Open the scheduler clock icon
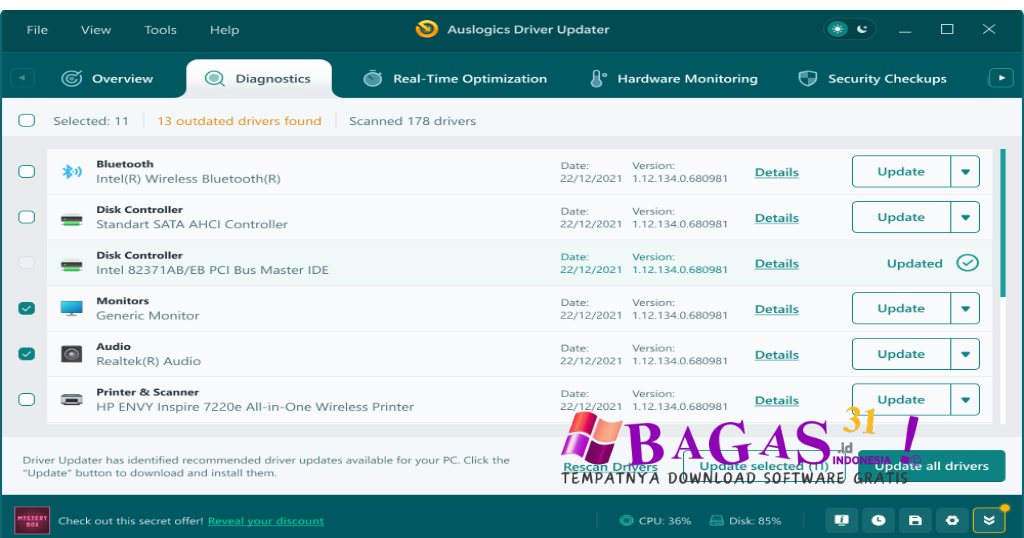The height and width of the screenshot is (538, 1024). coord(878,520)
